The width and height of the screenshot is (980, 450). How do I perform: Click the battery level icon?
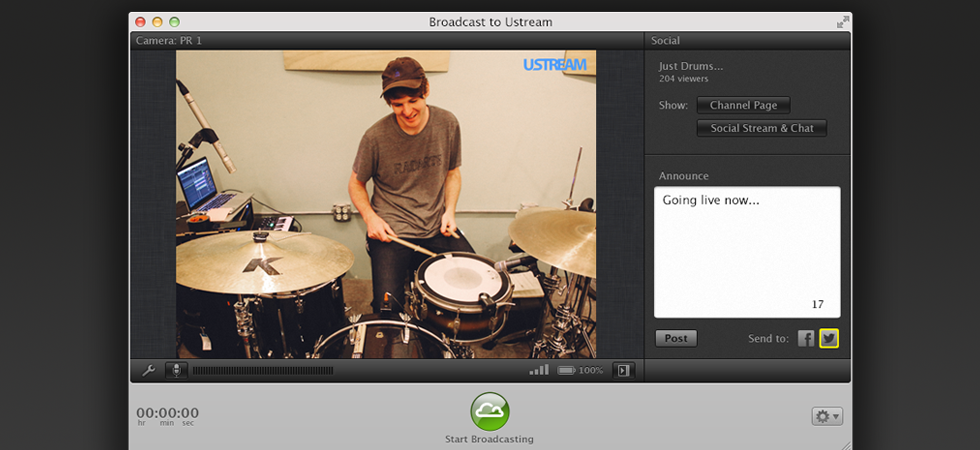coord(566,371)
